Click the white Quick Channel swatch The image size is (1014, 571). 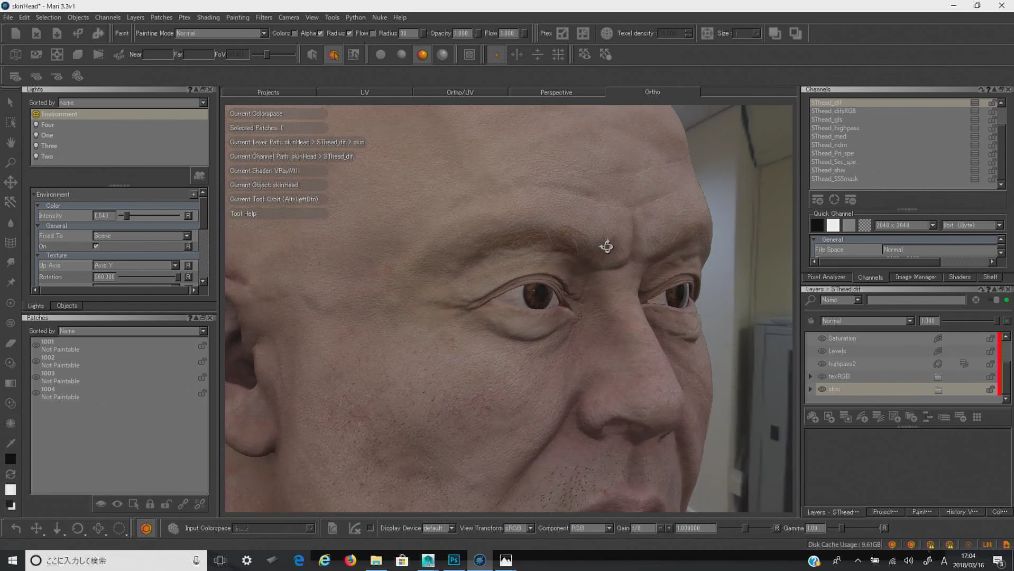click(x=833, y=225)
